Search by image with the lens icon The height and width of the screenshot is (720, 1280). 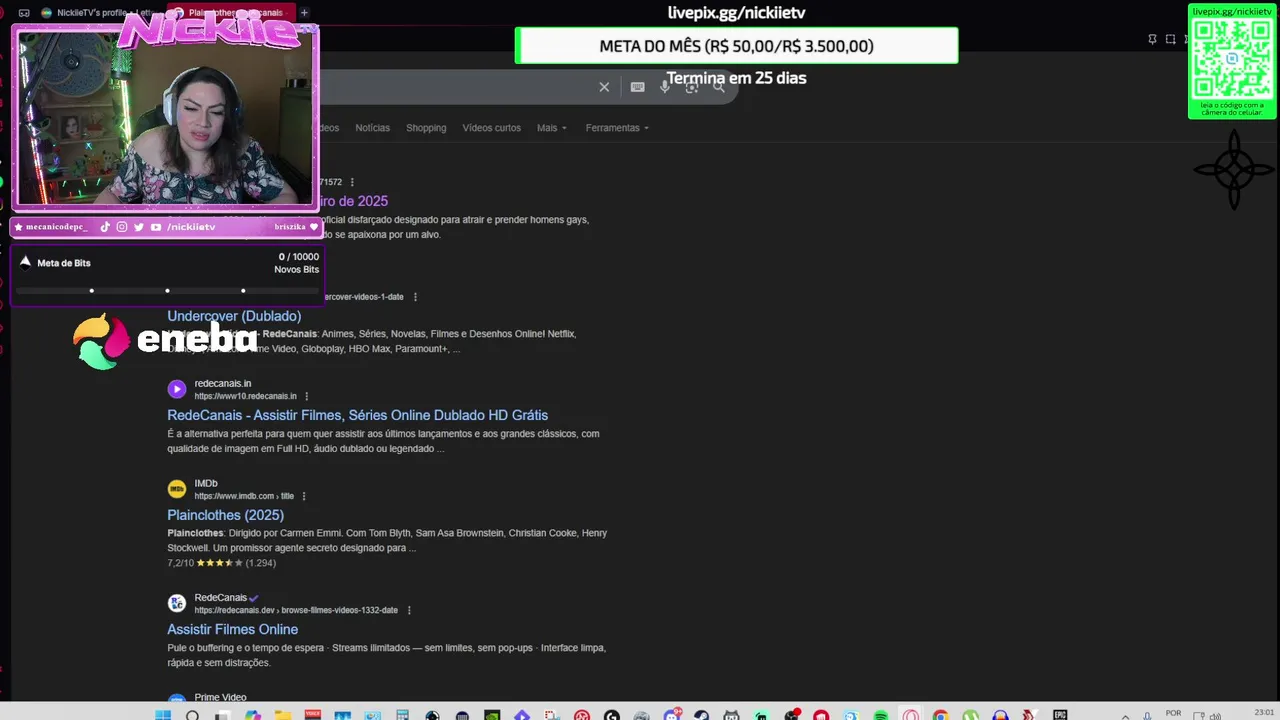pyautogui.click(x=691, y=87)
